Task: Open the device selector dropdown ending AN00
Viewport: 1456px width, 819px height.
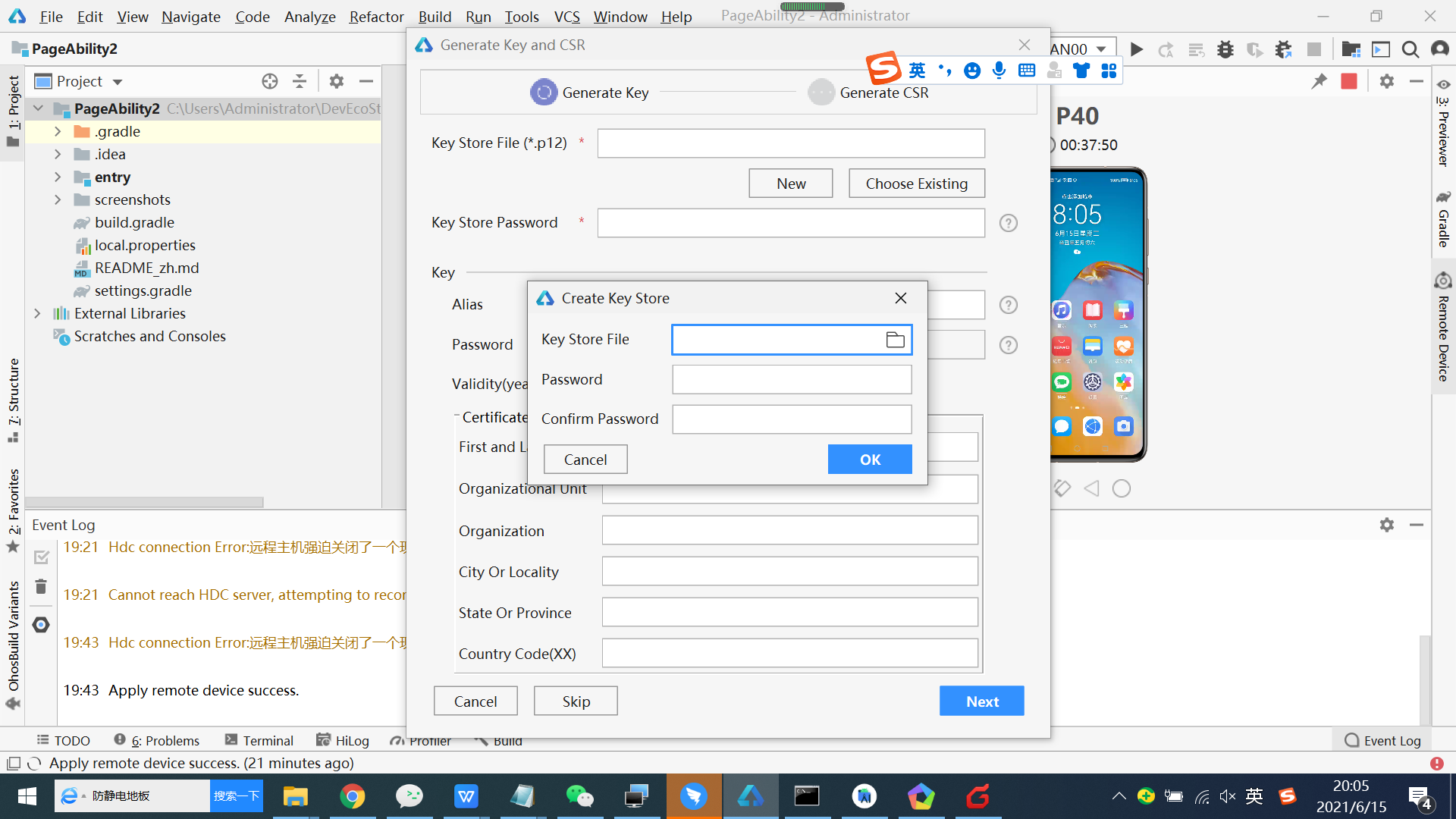Action: 1101,49
